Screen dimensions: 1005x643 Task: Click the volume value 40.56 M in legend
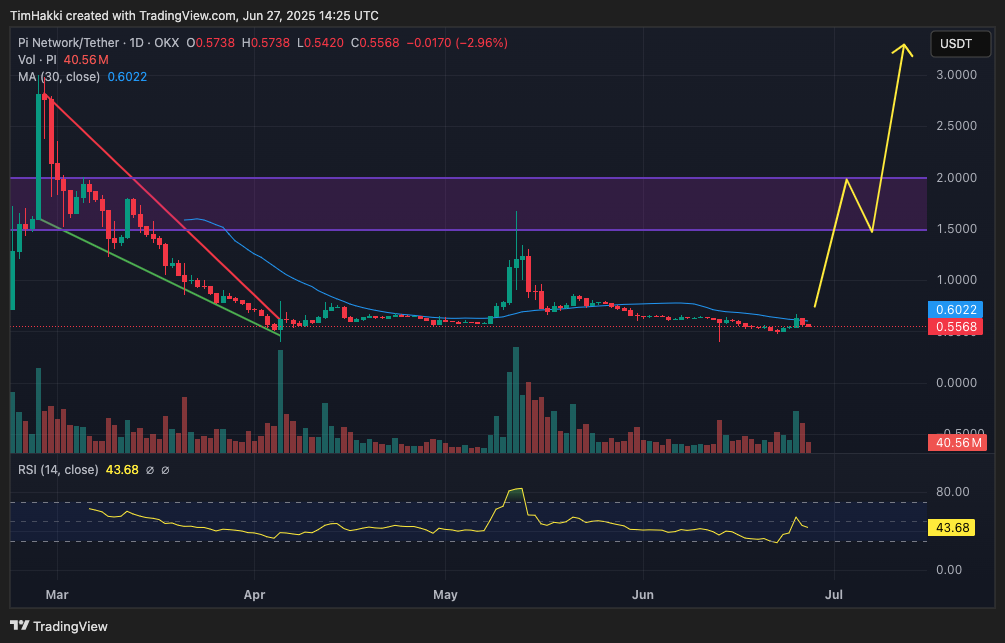pyautogui.click(x=86, y=60)
